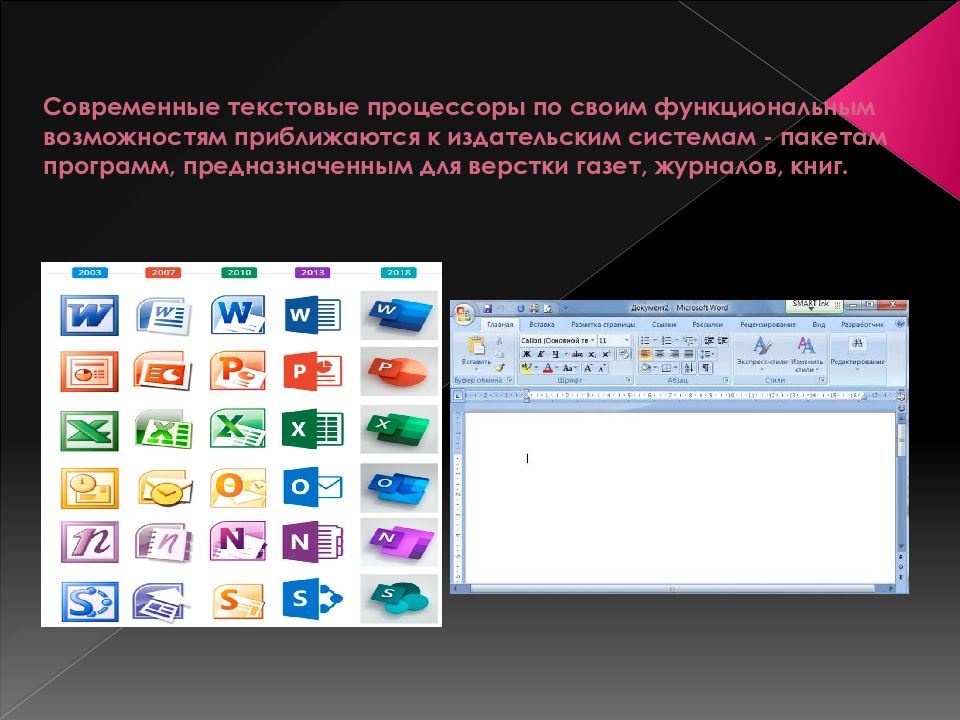Click the Clear Formatting icon
The height and width of the screenshot is (720, 960).
(x=624, y=354)
